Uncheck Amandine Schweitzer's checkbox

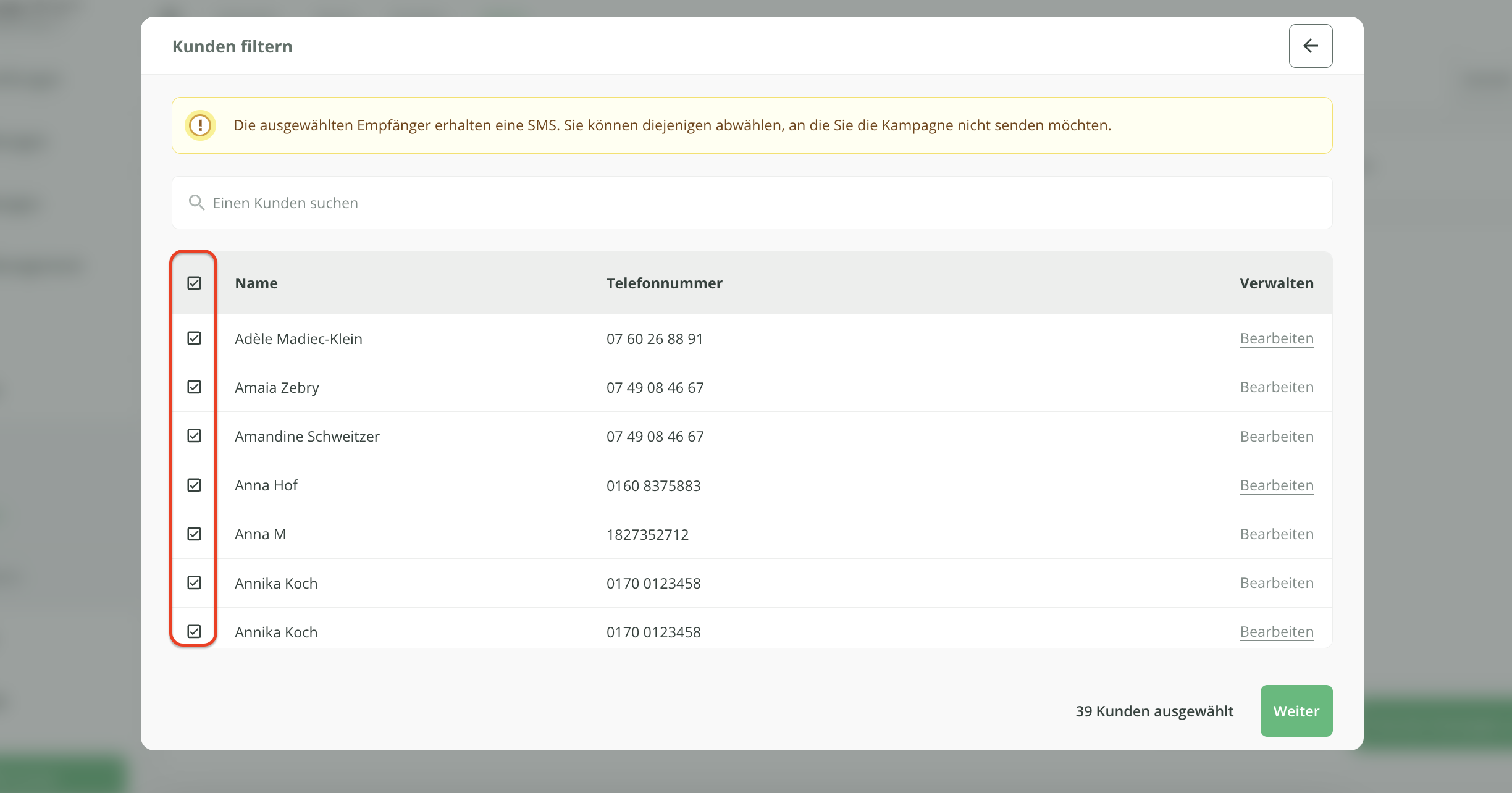click(x=194, y=436)
